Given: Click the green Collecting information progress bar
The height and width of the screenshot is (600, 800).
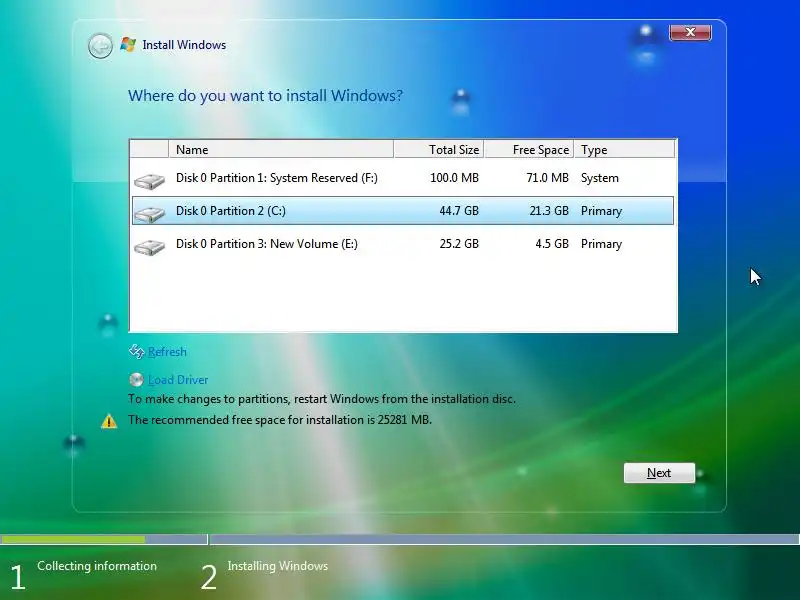Looking at the screenshot, I should tap(73, 539).
